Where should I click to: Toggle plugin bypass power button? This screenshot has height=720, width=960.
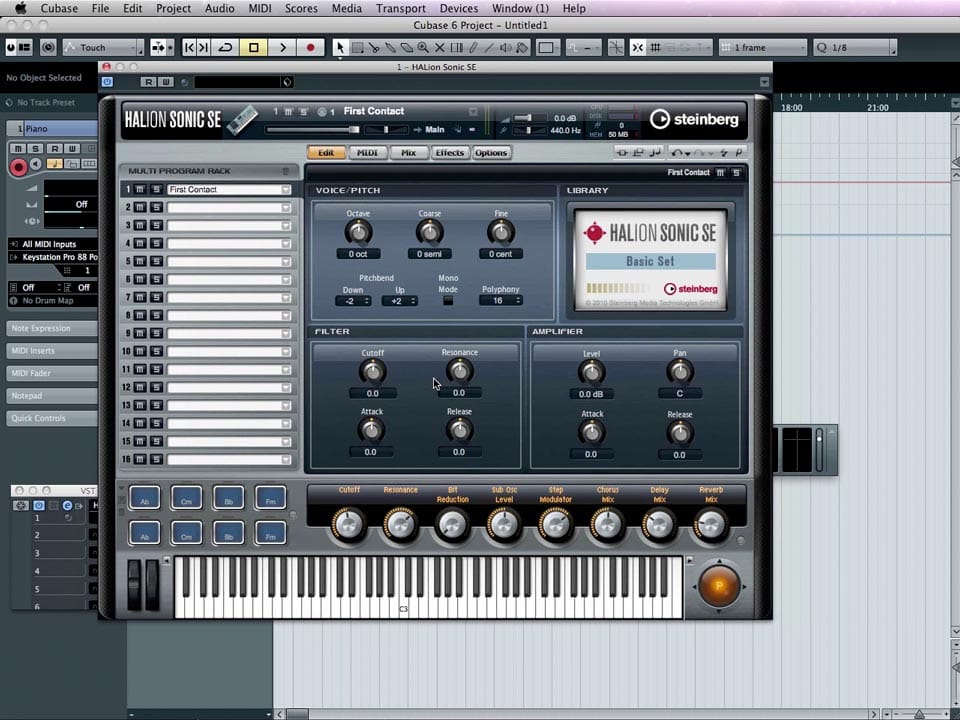[108, 82]
